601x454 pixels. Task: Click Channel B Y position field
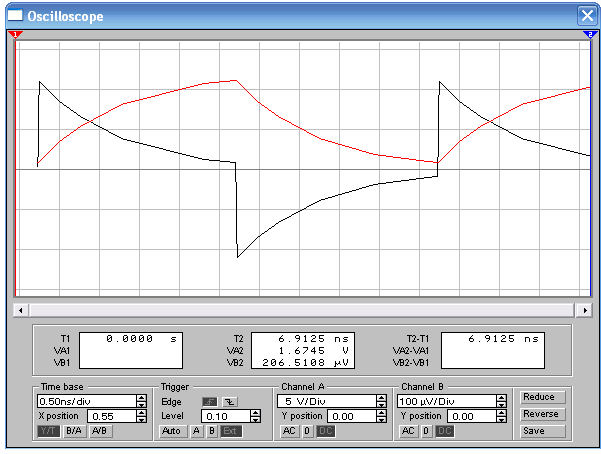point(472,416)
